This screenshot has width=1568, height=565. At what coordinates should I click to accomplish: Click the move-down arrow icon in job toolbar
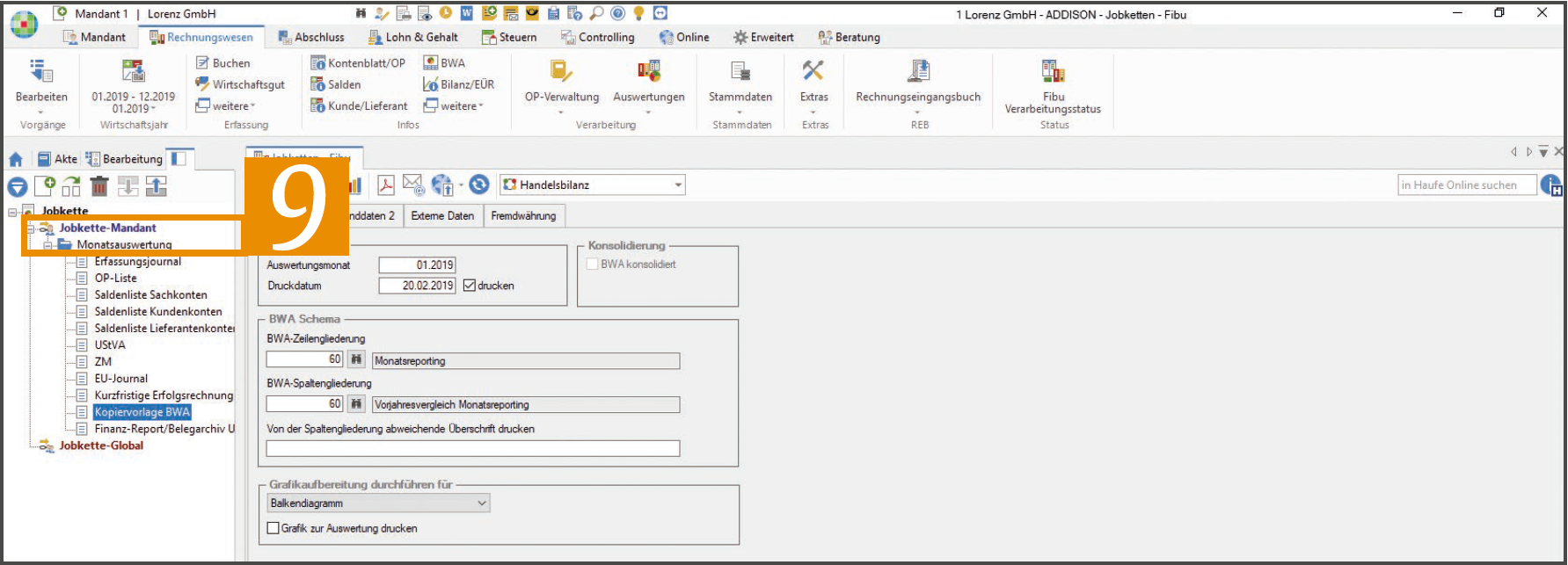click(128, 186)
